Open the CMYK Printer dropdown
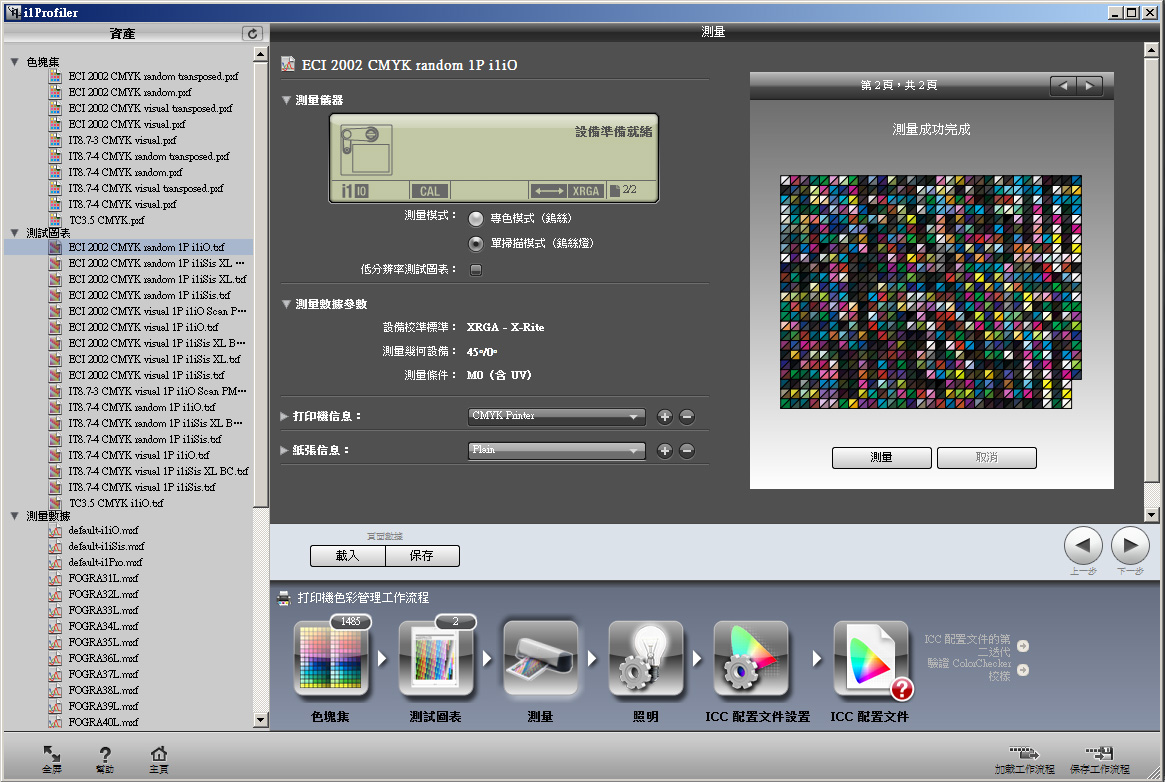Image resolution: width=1165 pixels, height=782 pixels. [x=556, y=416]
